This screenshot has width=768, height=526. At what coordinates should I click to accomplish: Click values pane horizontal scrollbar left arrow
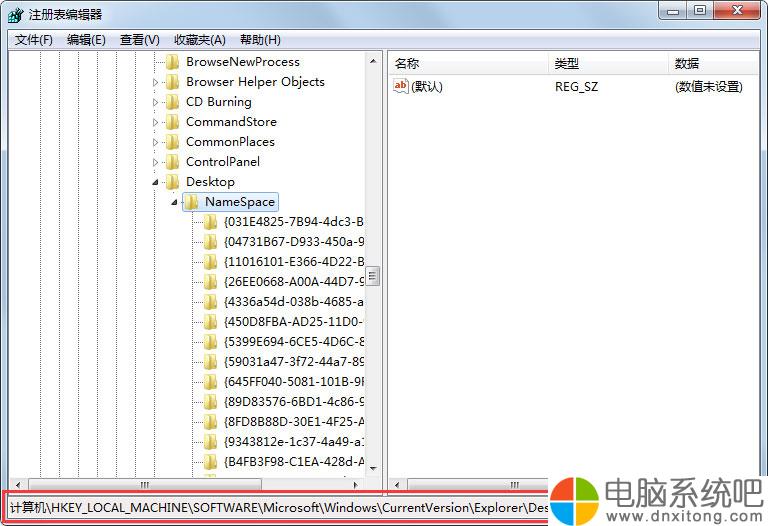[397, 485]
